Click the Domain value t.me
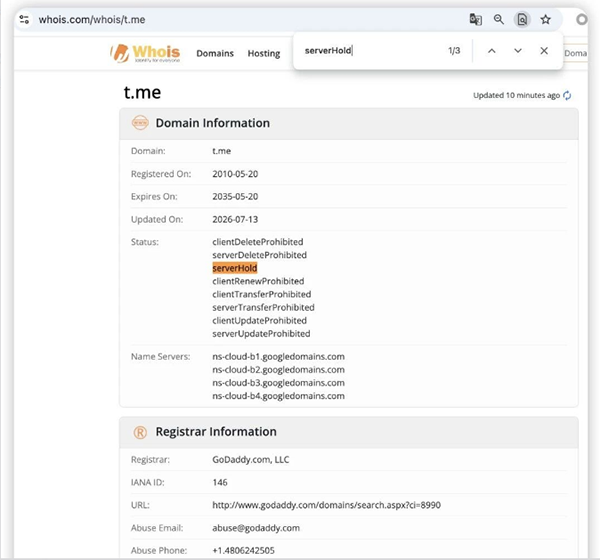The height and width of the screenshot is (560, 600). coord(222,151)
